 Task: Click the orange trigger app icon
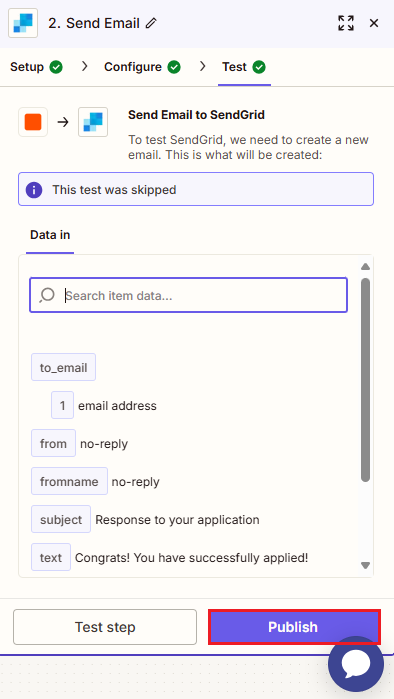[33, 122]
